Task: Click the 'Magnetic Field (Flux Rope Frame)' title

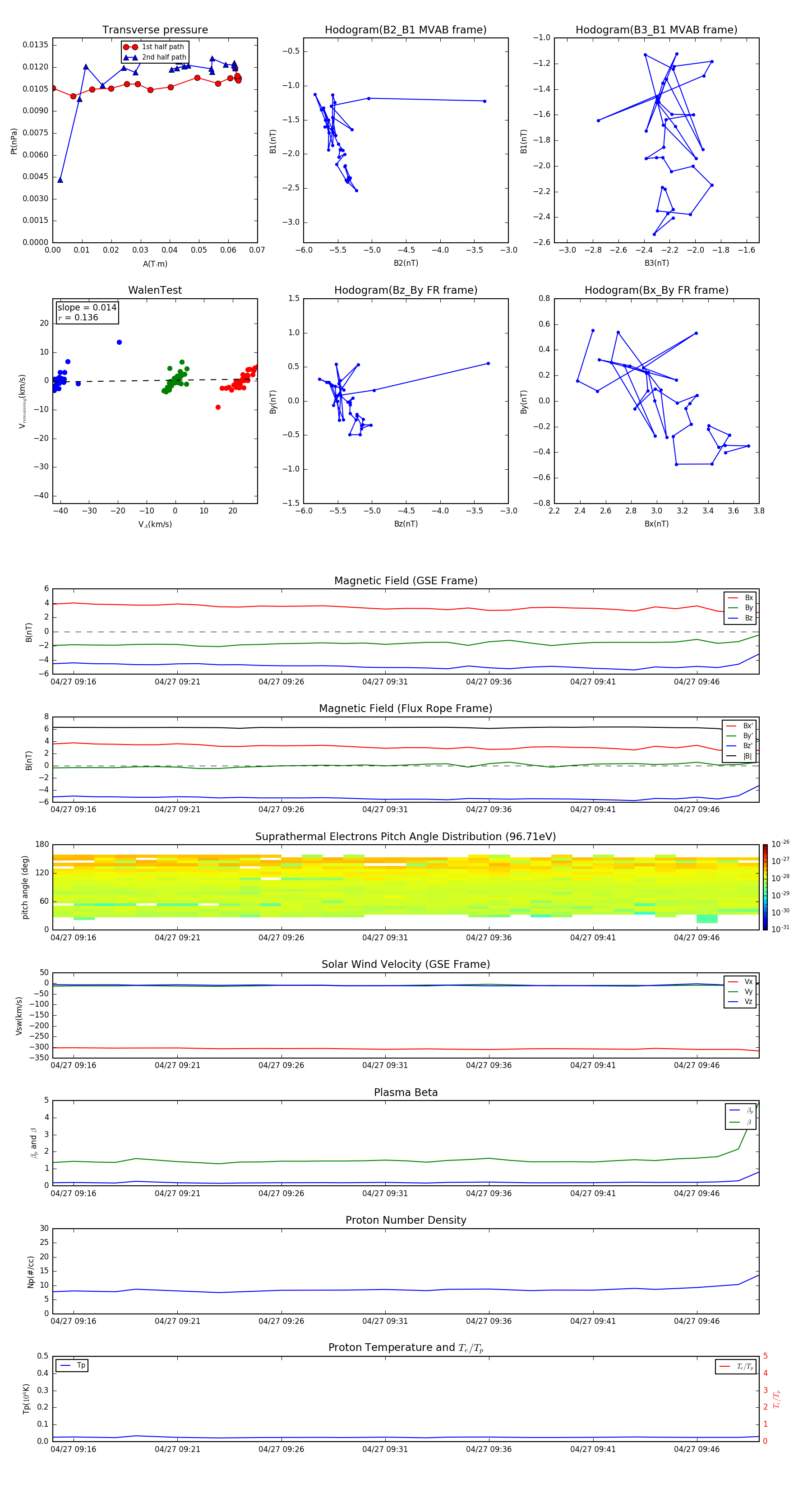Action: 406,709
